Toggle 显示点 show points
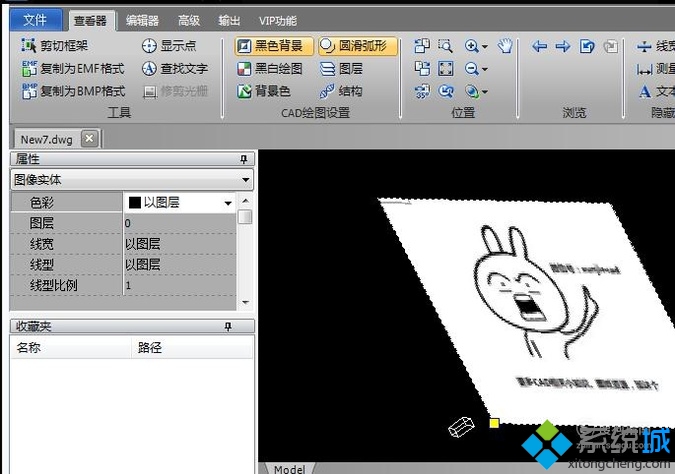This screenshot has height=474, width=675. click(169, 46)
